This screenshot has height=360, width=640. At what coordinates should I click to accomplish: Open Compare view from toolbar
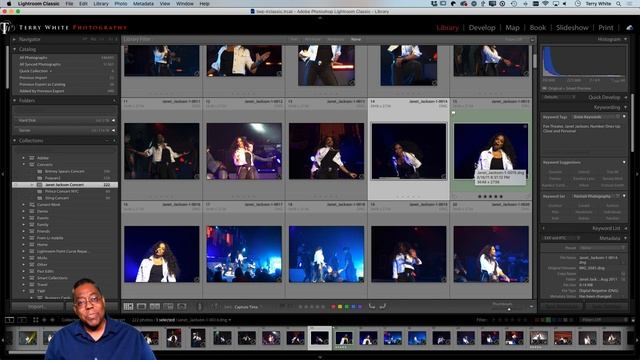tap(155, 307)
